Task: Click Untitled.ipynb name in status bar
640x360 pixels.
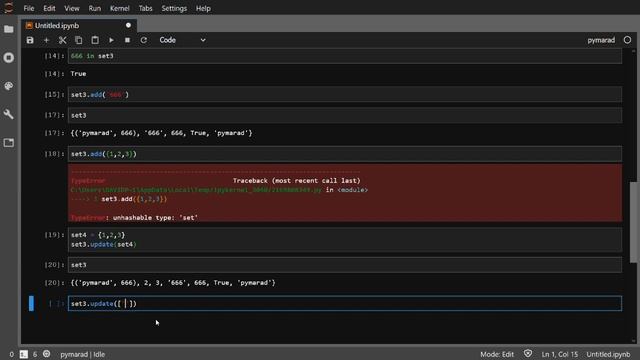Action: 608,354
